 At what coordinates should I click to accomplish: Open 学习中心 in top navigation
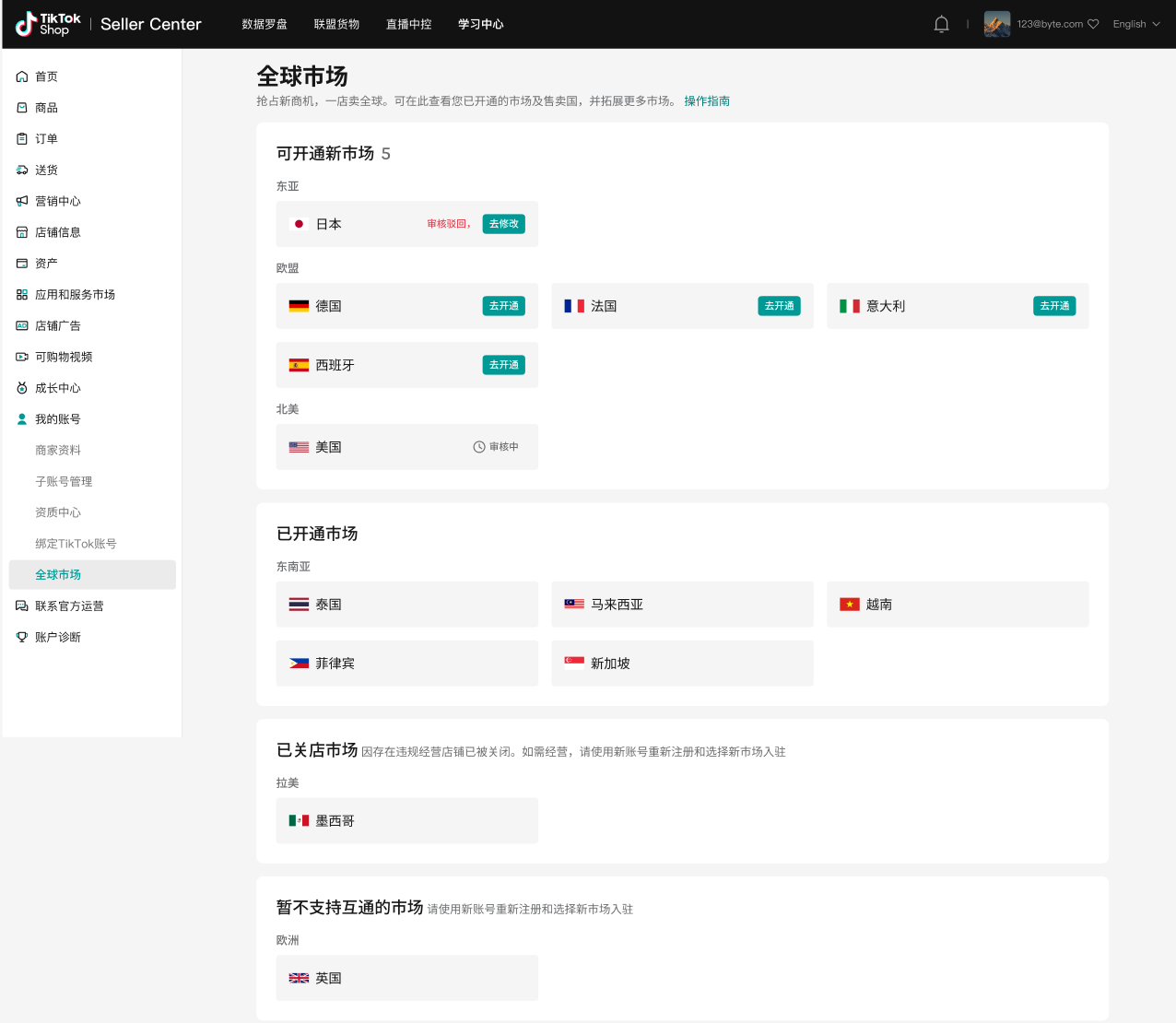pyautogui.click(x=480, y=24)
